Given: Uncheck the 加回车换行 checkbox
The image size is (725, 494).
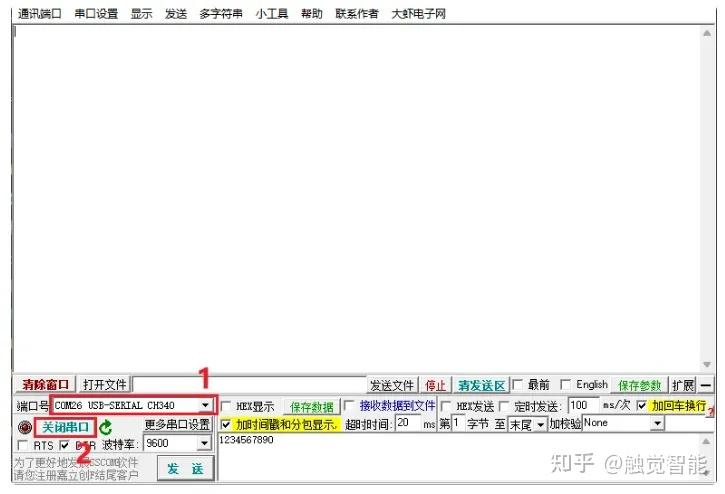Looking at the screenshot, I should coord(642,406).
